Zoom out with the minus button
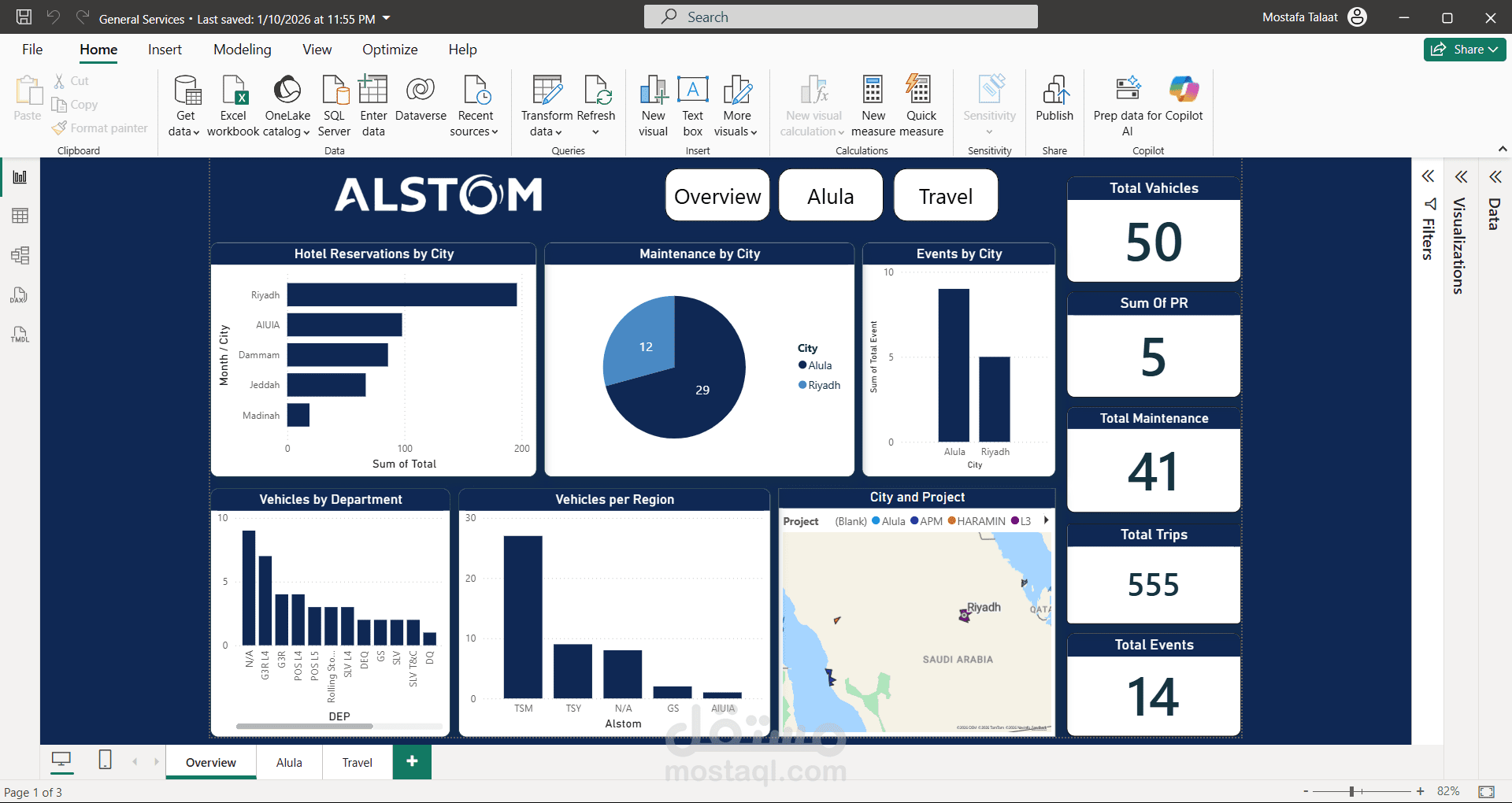The width and height of the screenshot is (1512, 803). [1306, 791]
